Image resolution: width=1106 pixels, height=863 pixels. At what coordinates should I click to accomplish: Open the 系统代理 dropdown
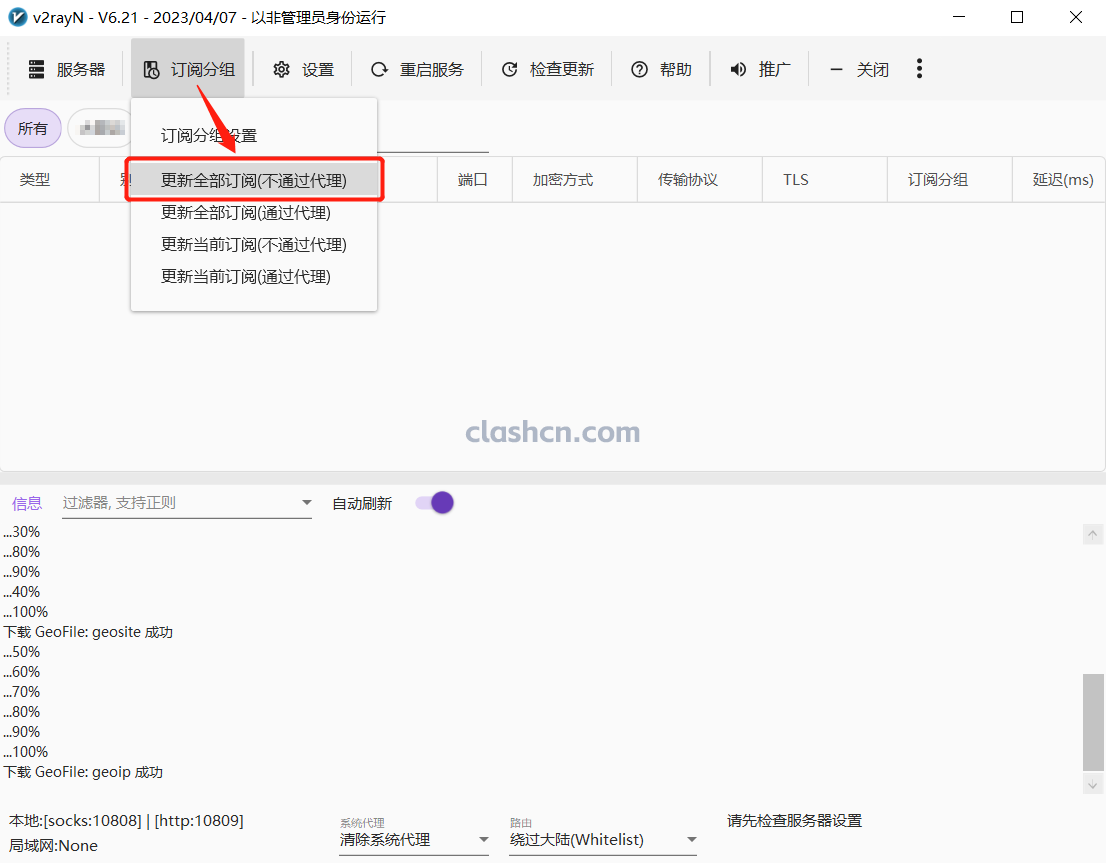414,840
